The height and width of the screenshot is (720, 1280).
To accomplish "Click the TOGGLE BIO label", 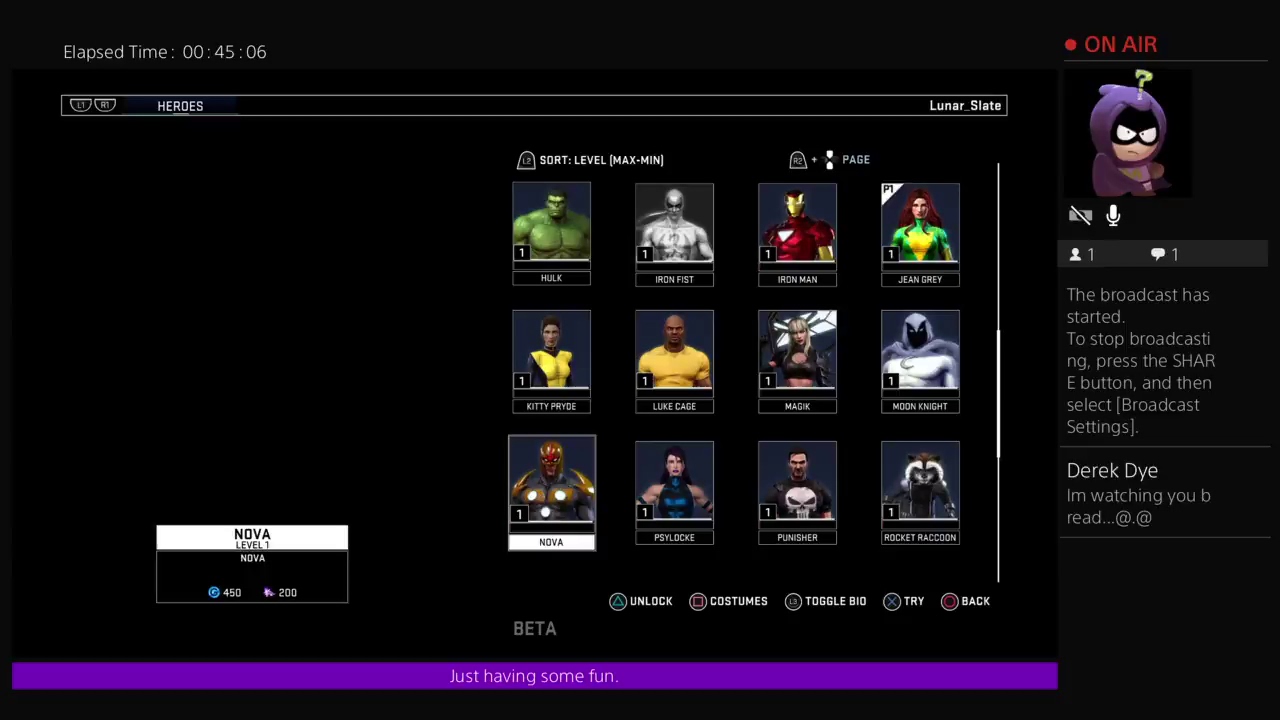I will [836, 601].
